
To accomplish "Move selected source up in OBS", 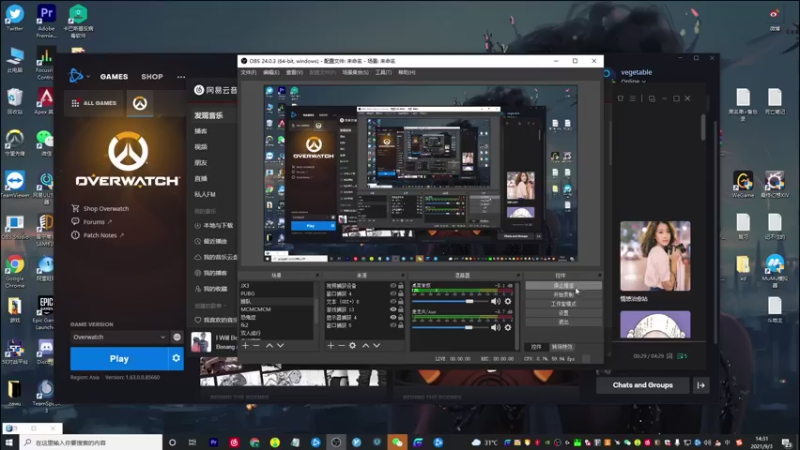I will coord(365,345).
